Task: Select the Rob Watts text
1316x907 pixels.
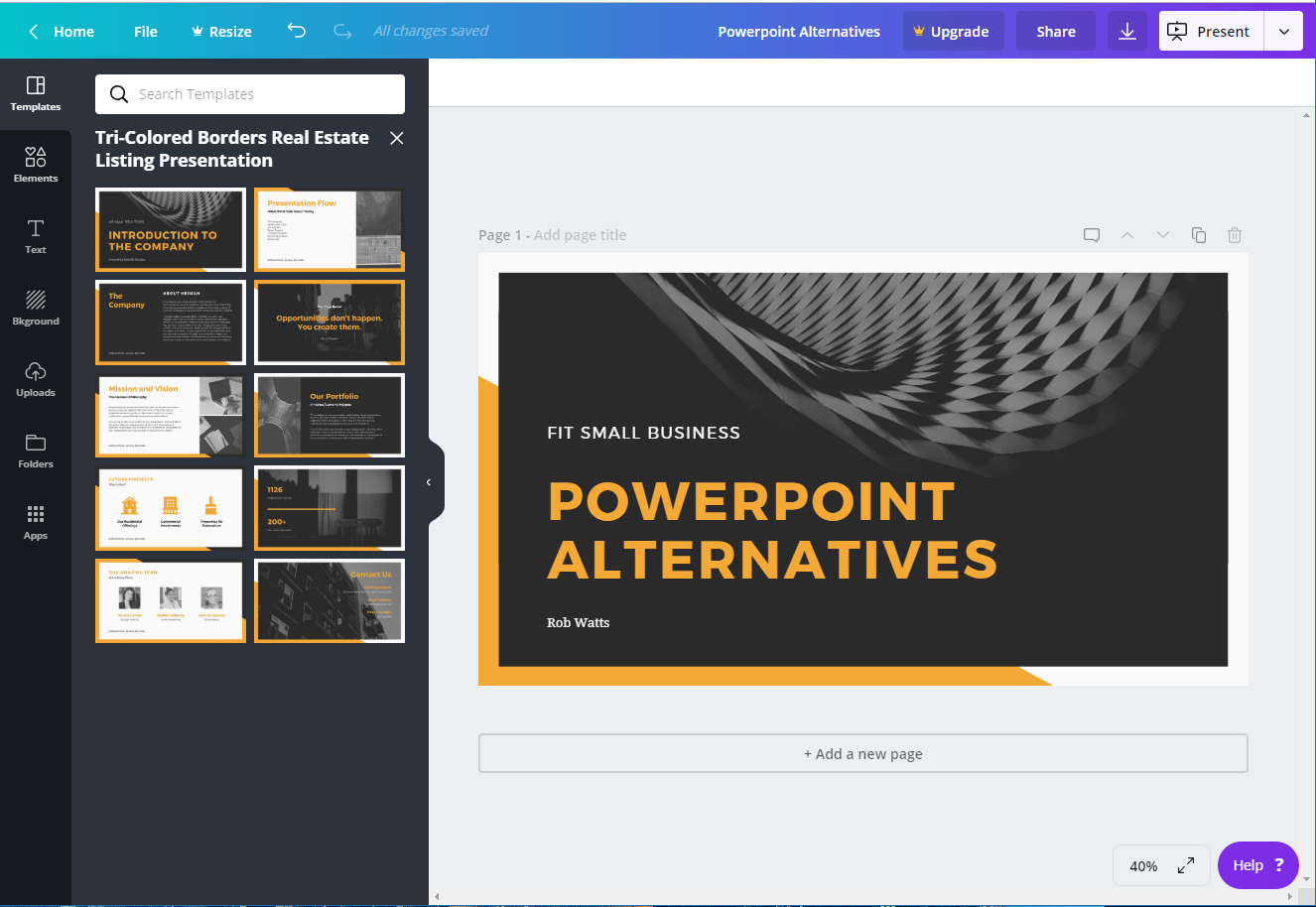Action: point(579,622)
